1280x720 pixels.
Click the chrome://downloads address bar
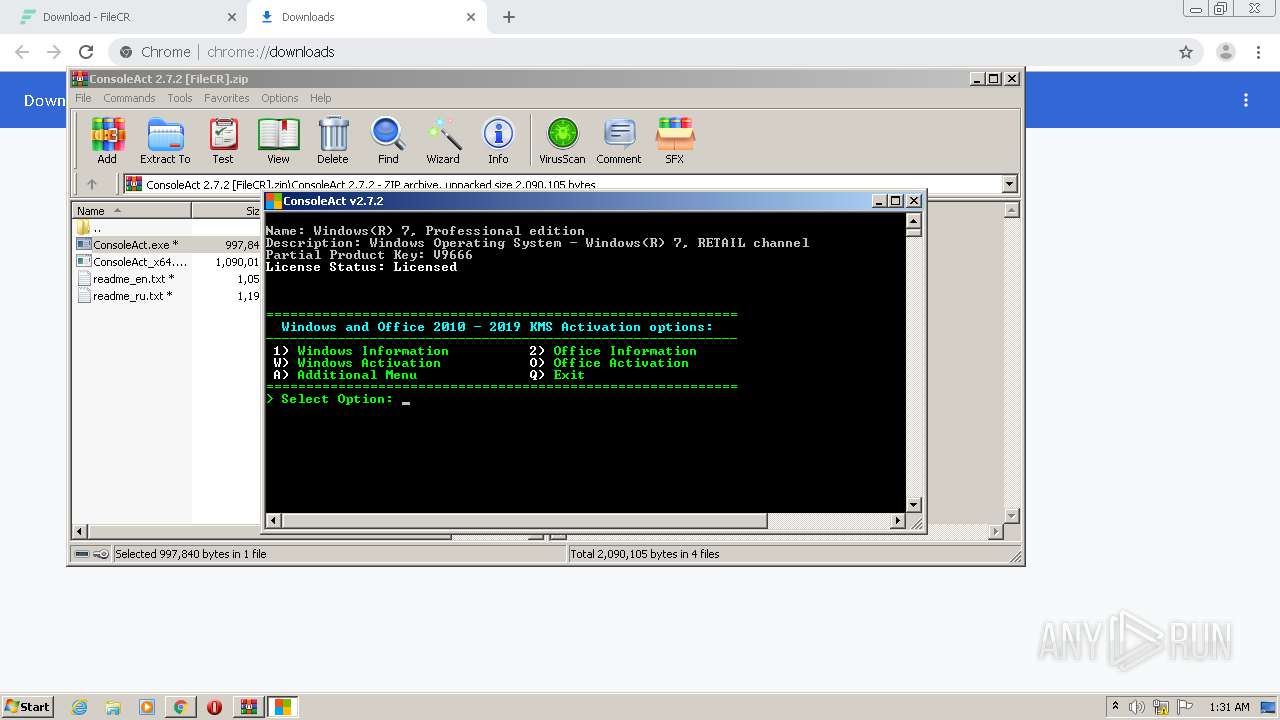[x=640, y=52]
